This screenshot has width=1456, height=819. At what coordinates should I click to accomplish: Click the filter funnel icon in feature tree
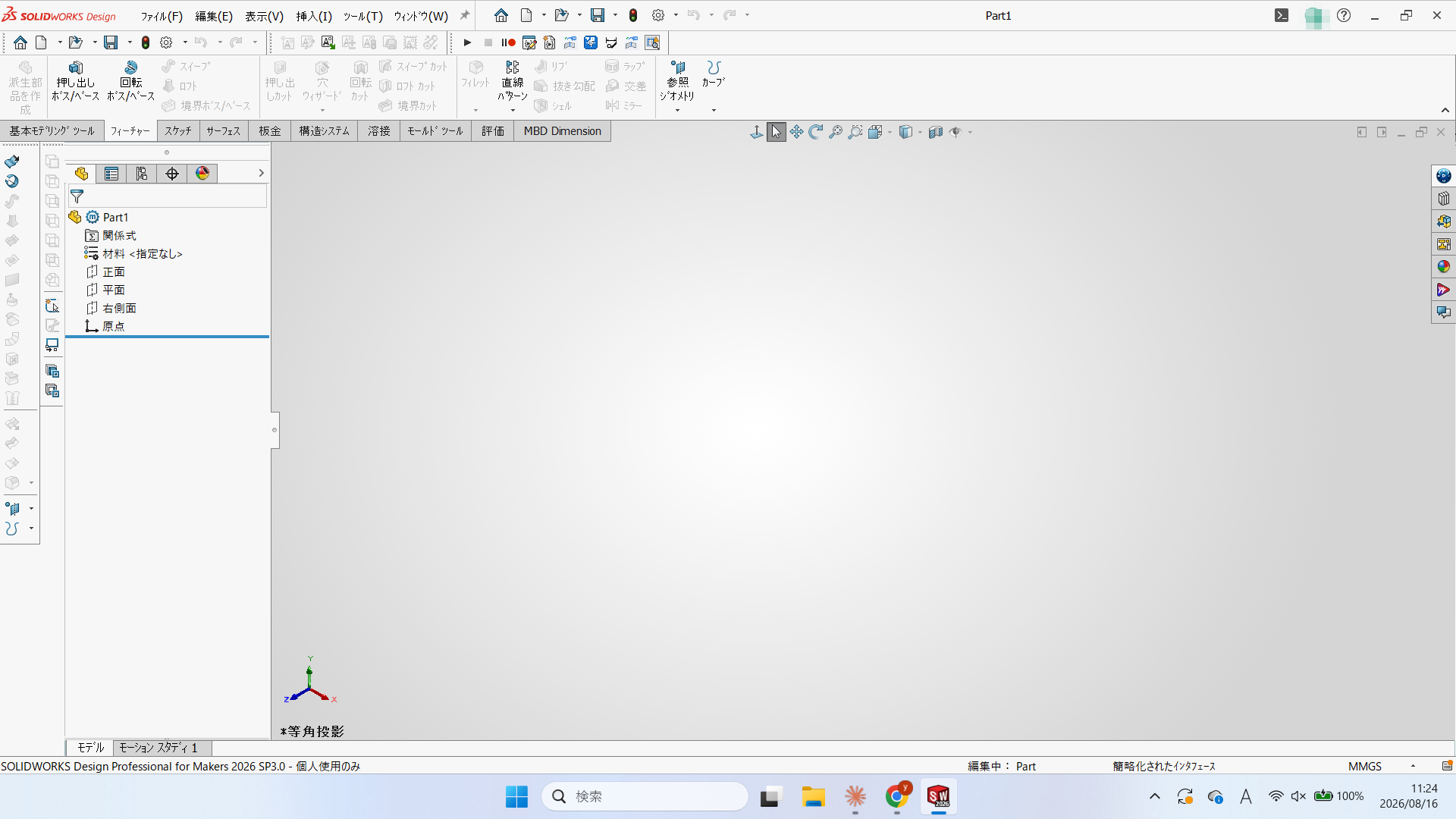pos(77,196)
